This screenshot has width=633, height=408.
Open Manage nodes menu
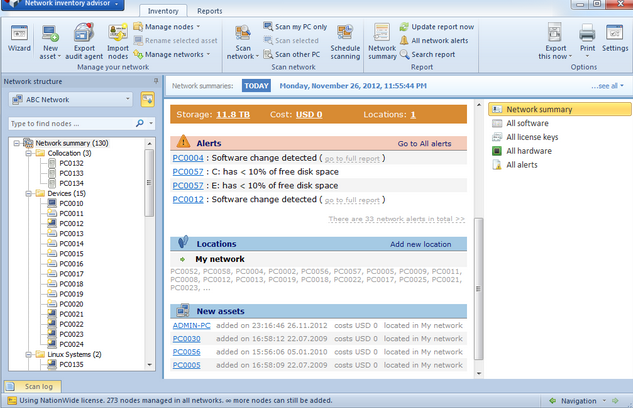click(x=167, y=27)
